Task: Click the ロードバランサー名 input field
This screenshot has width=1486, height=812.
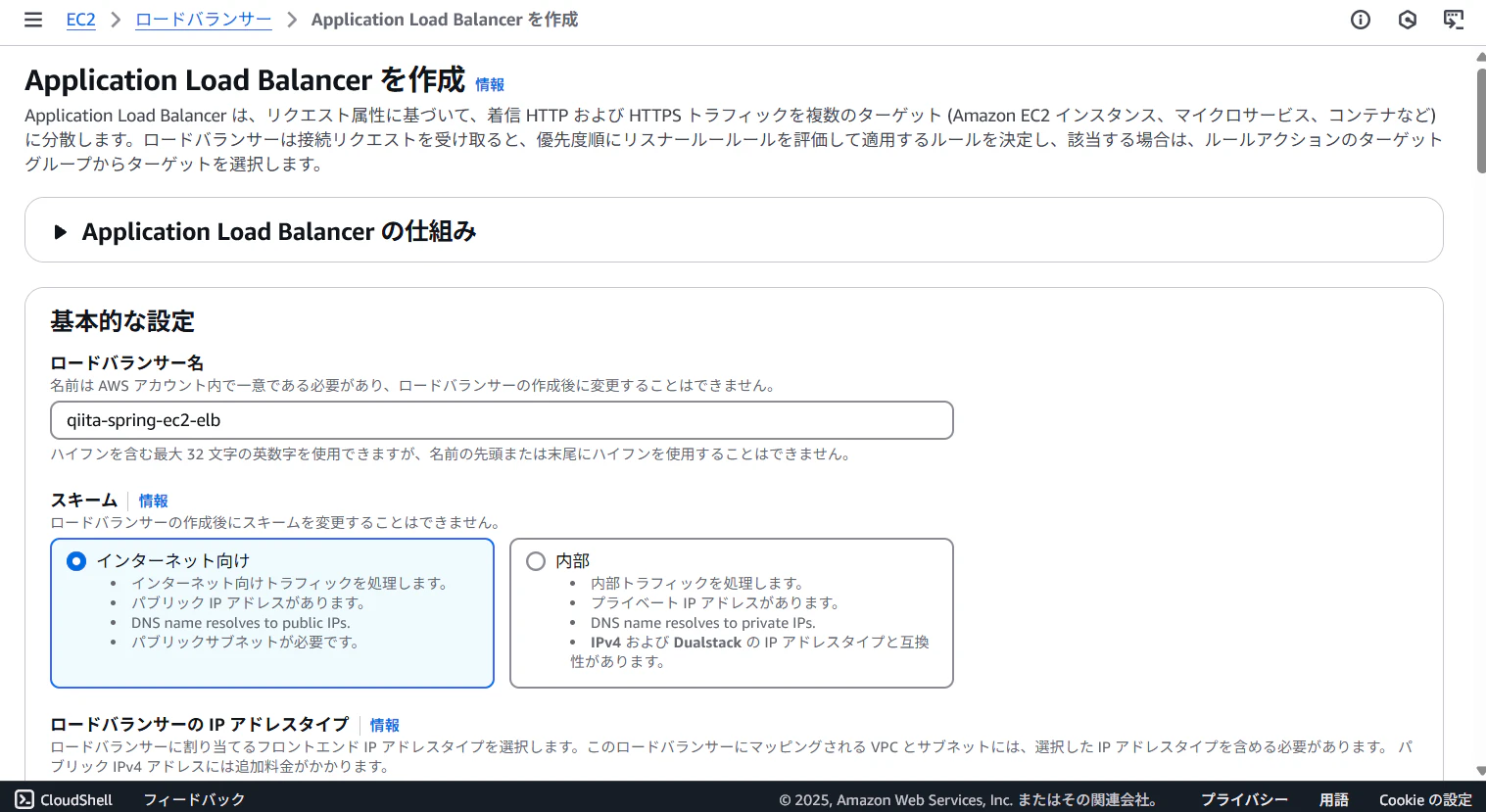Action: coord(502,420)
